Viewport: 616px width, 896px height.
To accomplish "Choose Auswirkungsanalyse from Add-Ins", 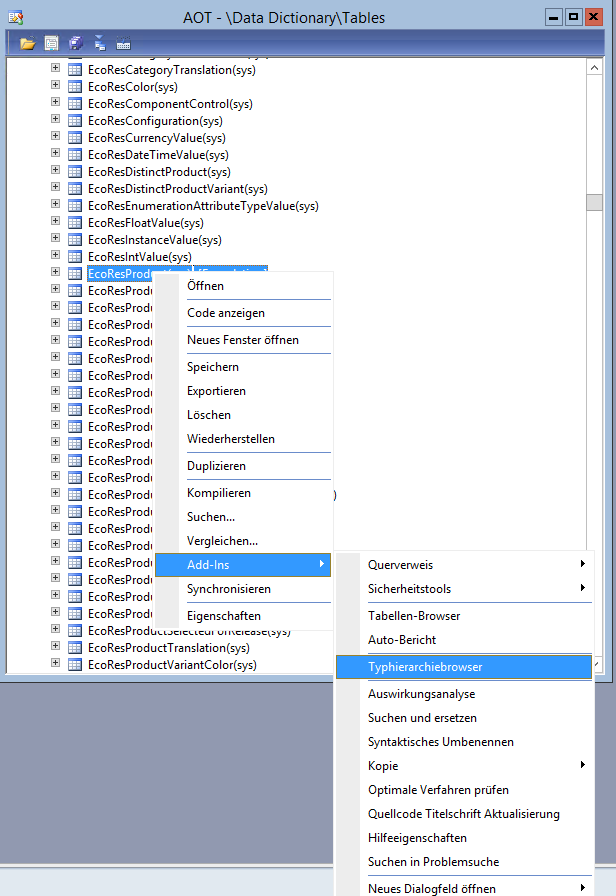I will pyautogui.click(x=464, y=694).
